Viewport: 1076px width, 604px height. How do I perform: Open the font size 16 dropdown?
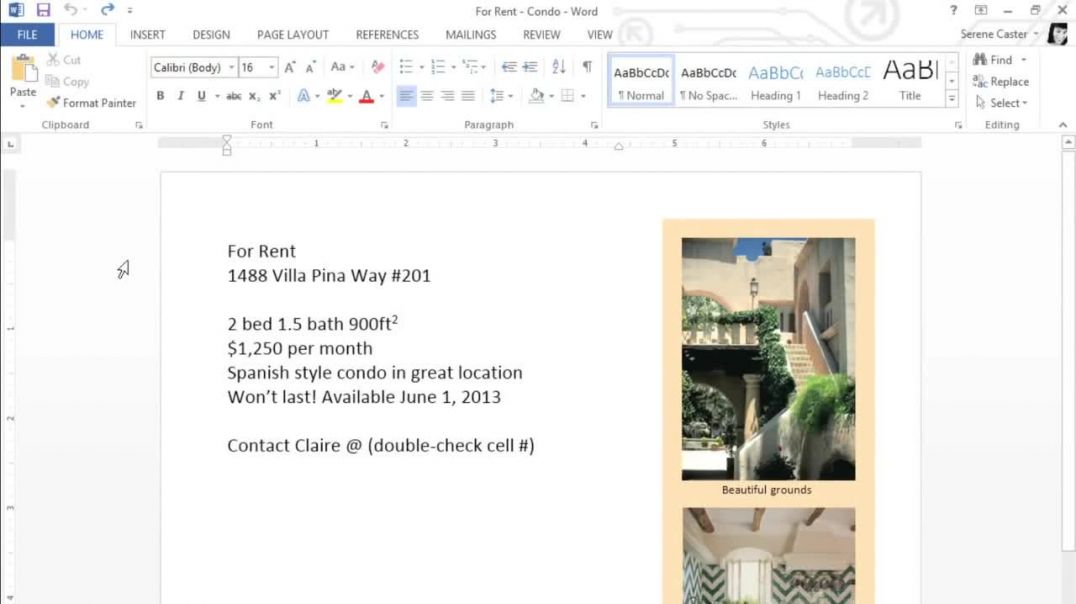[x=272, y=67]
